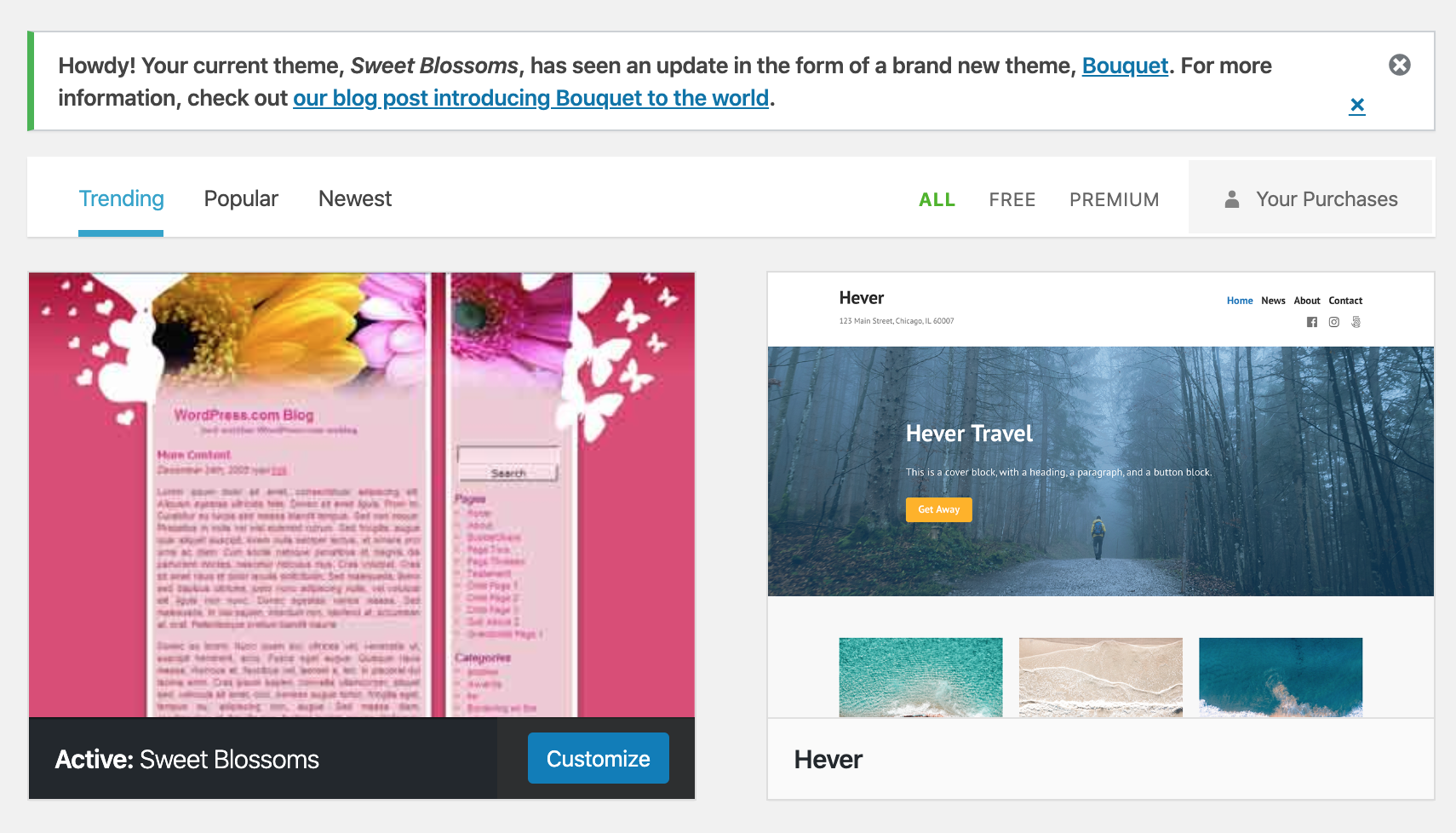Switch to the Popular tab

click(241, 198)
